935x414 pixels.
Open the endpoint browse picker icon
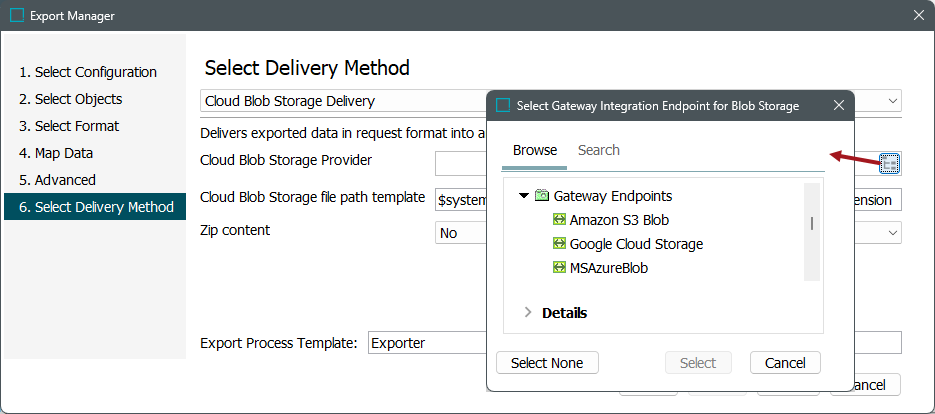pos(890,163)
